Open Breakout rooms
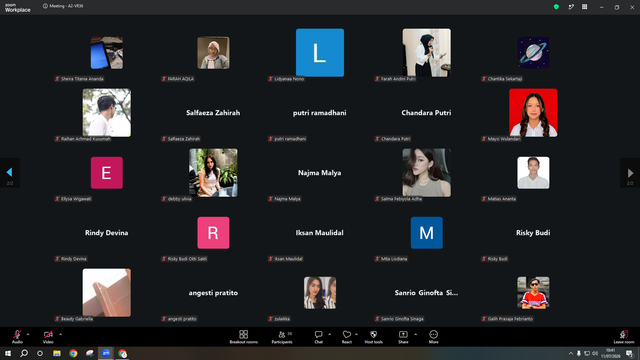 point(243,337)
